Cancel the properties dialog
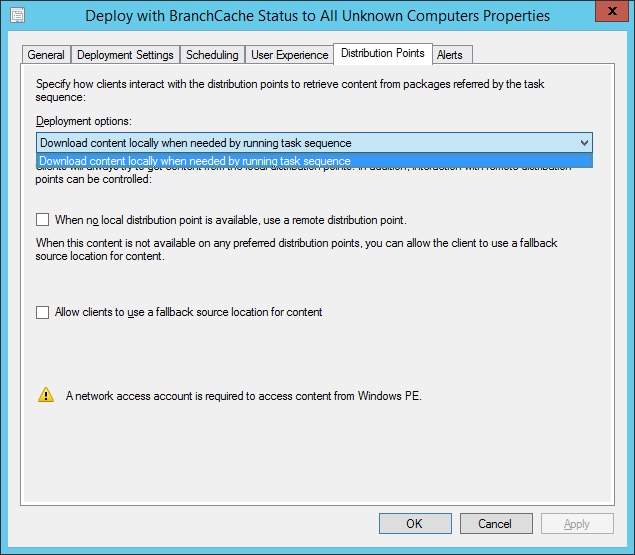 [495, 523]
